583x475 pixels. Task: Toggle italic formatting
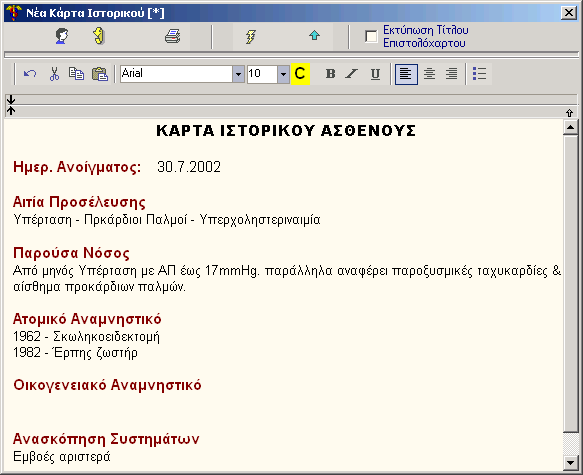(352, 74)
